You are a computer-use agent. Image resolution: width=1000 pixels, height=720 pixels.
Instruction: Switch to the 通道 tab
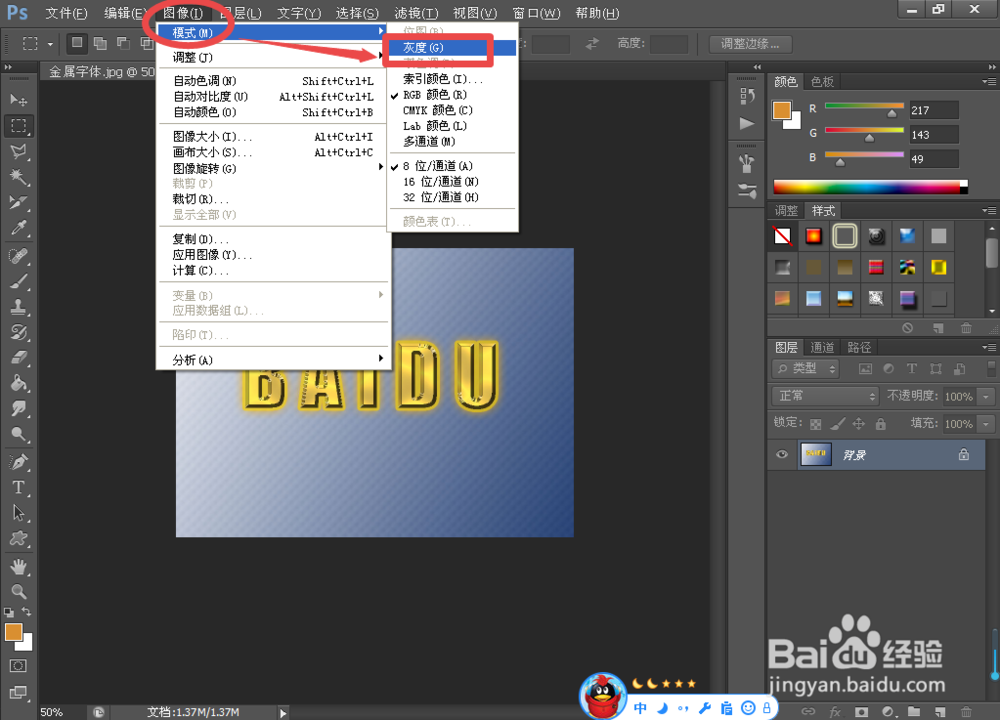822,347
